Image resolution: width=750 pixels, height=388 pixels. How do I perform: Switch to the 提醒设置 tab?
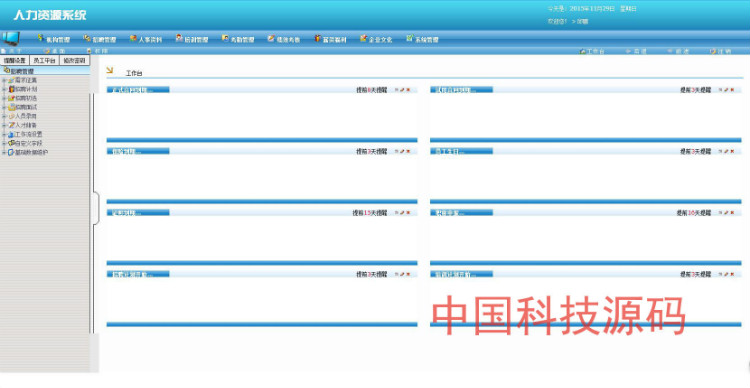tap(15, 61)
